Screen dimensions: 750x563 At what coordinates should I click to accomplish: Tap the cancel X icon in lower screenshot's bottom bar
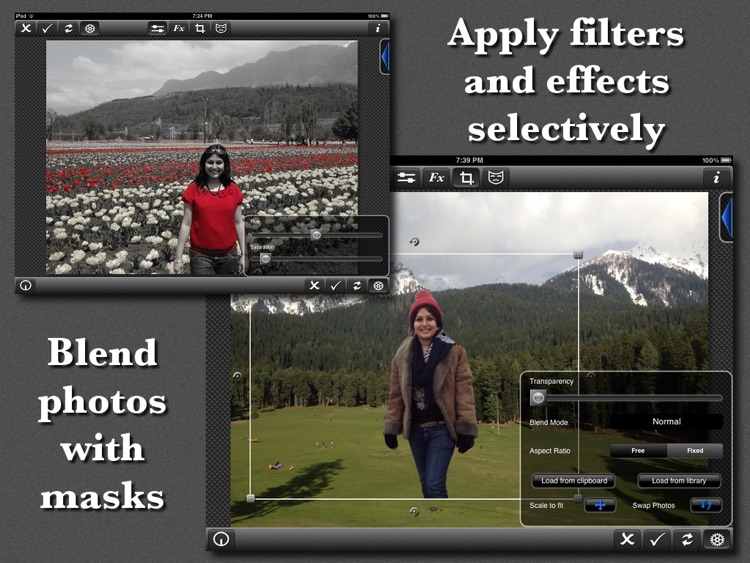pyautogui.click(x=627, y=540)
